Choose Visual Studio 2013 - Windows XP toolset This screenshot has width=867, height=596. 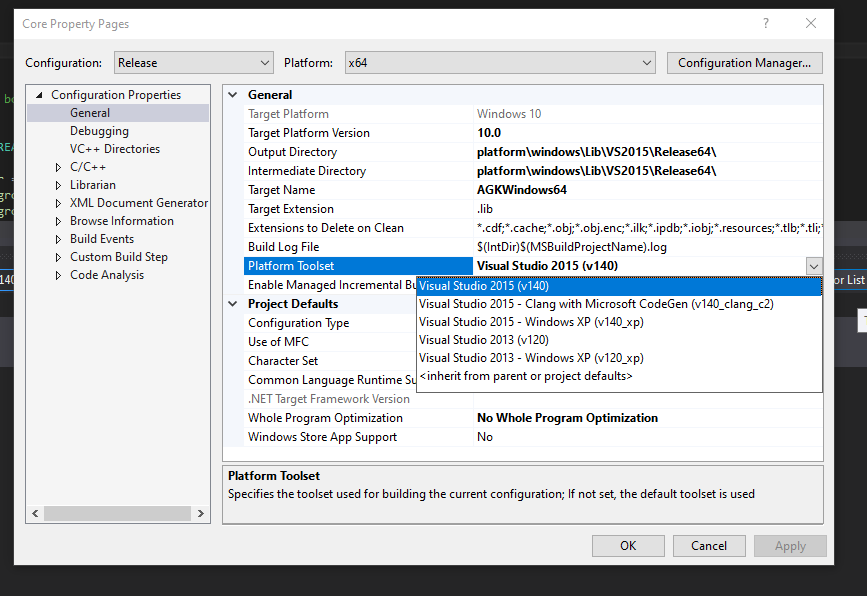(619, 358)
